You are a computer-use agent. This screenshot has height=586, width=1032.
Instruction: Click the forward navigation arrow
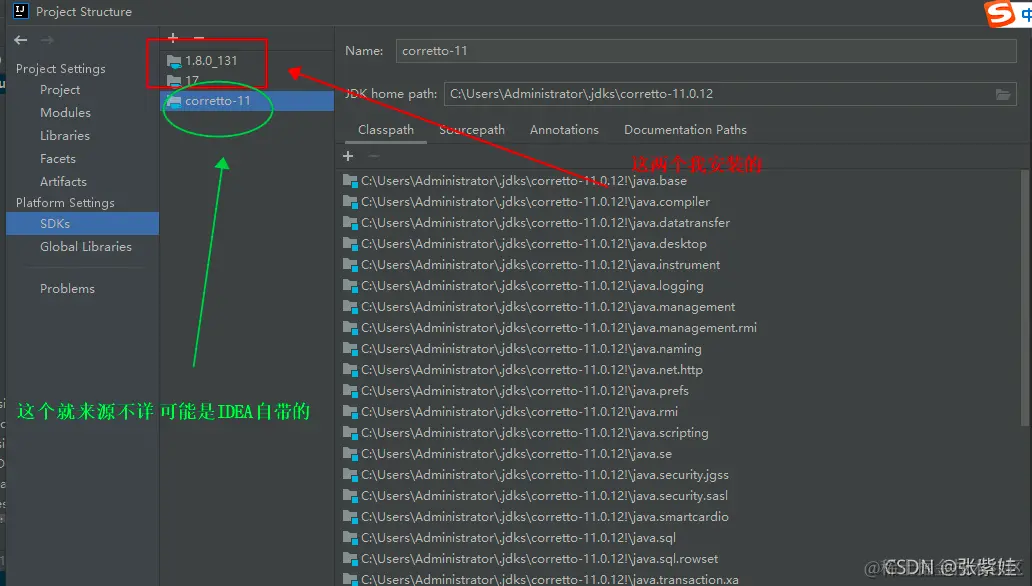tap(47, 40)
